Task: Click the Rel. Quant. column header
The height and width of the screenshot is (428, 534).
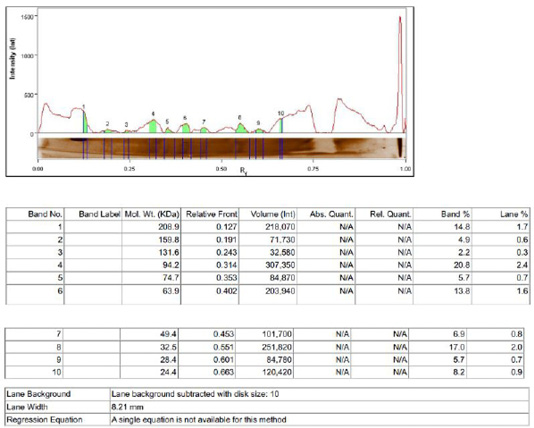Action: tap(391, 214)
